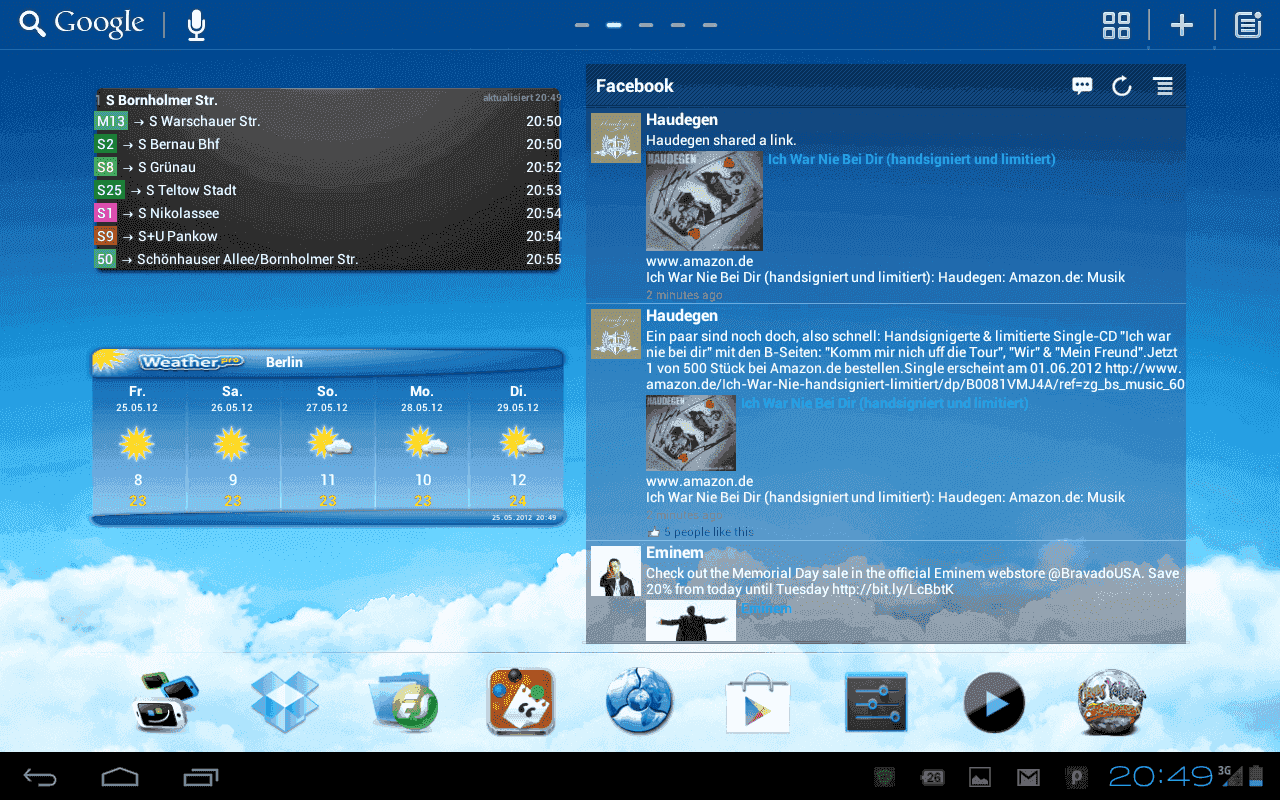Open Google search magnifier icon

pos(33,25)
